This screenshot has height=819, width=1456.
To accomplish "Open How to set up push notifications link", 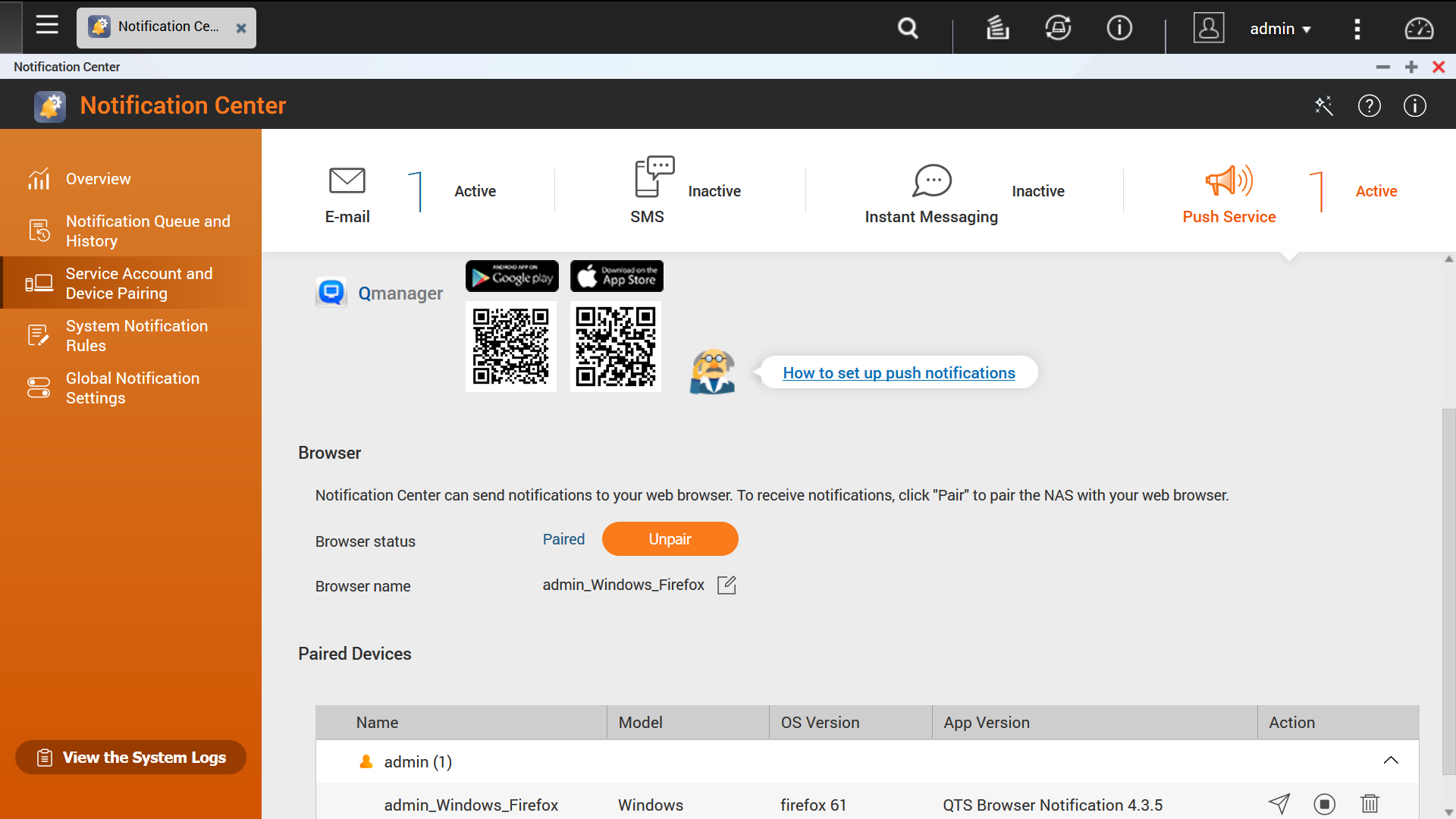I will pos(899,373).
